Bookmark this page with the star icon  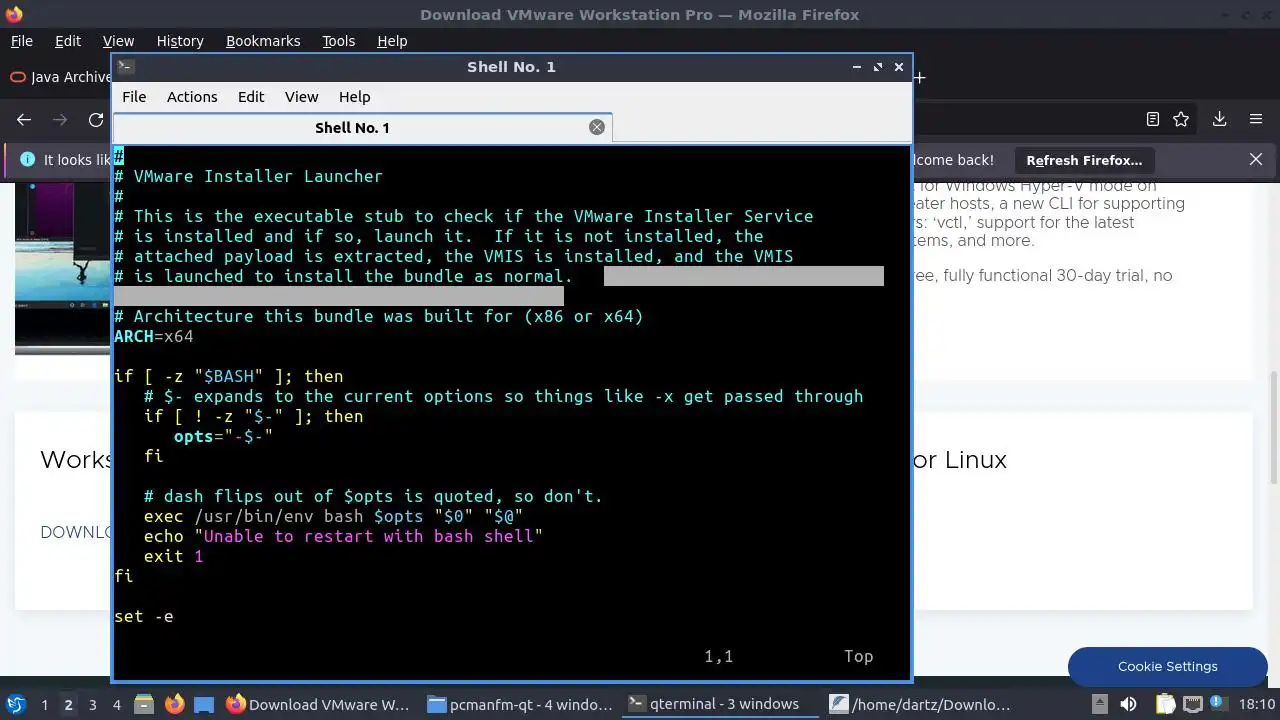click(1181, 119)
